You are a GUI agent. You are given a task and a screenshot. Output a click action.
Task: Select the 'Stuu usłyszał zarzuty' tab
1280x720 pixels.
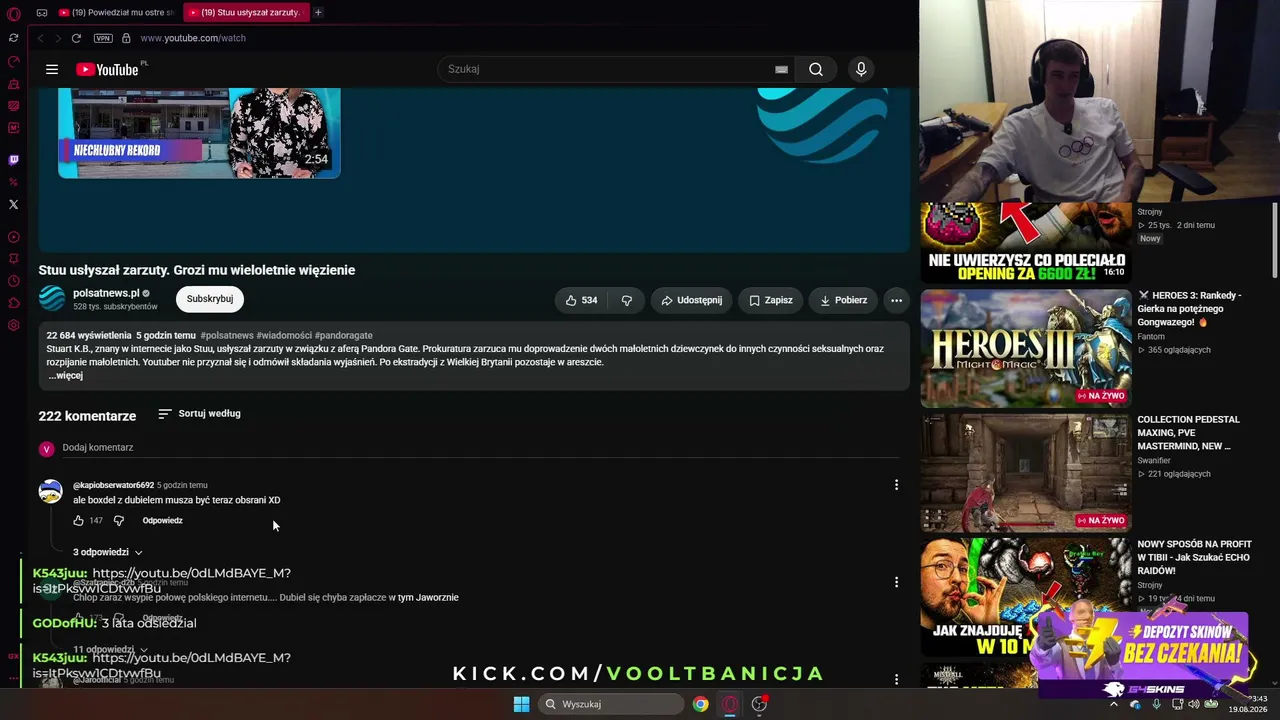[x=245, y=13]
